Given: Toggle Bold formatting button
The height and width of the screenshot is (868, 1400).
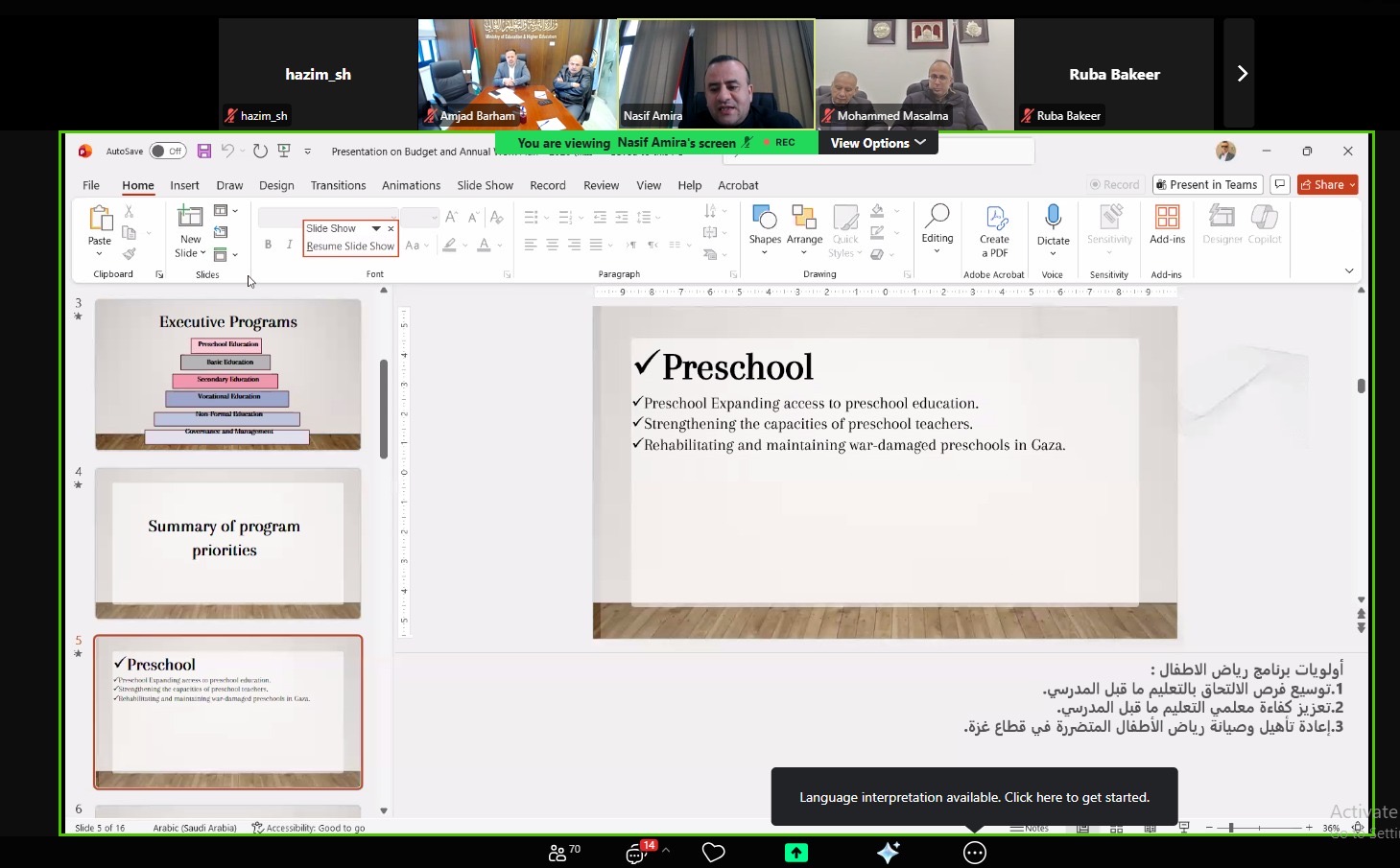Looking at the screenshot, I should click(x=268, y=245).
